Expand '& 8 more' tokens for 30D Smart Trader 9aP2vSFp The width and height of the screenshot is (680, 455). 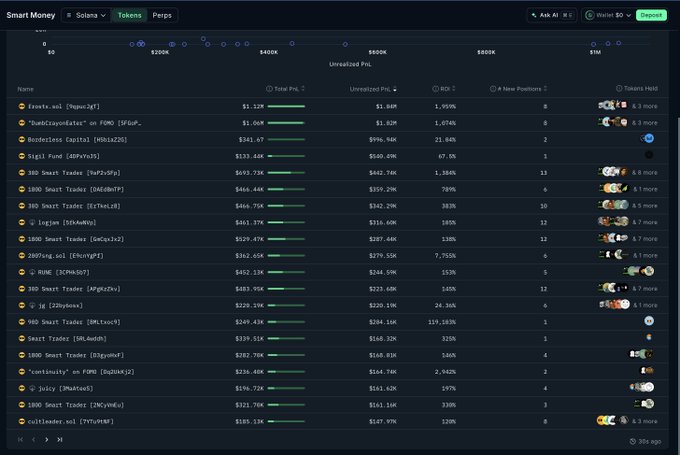coord(644,172)
